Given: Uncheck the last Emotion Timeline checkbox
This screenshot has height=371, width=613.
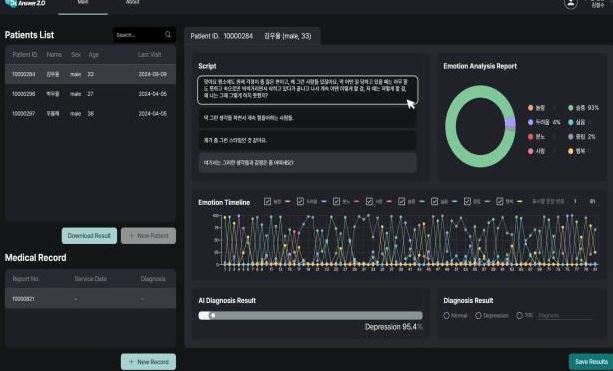Looking at the screenshot, I should [500, 201].
